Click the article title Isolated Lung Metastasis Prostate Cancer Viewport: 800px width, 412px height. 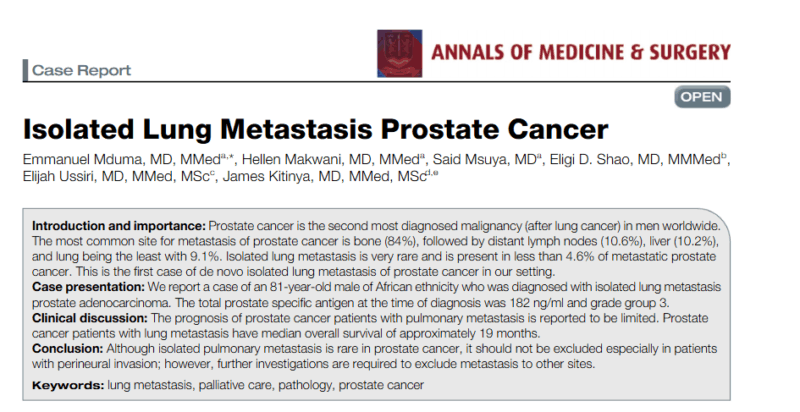tap(315, 130)
